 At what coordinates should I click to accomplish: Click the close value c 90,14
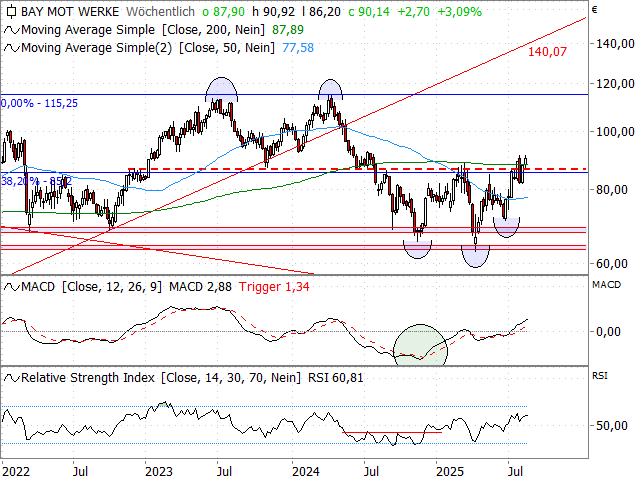click(369, 11)
